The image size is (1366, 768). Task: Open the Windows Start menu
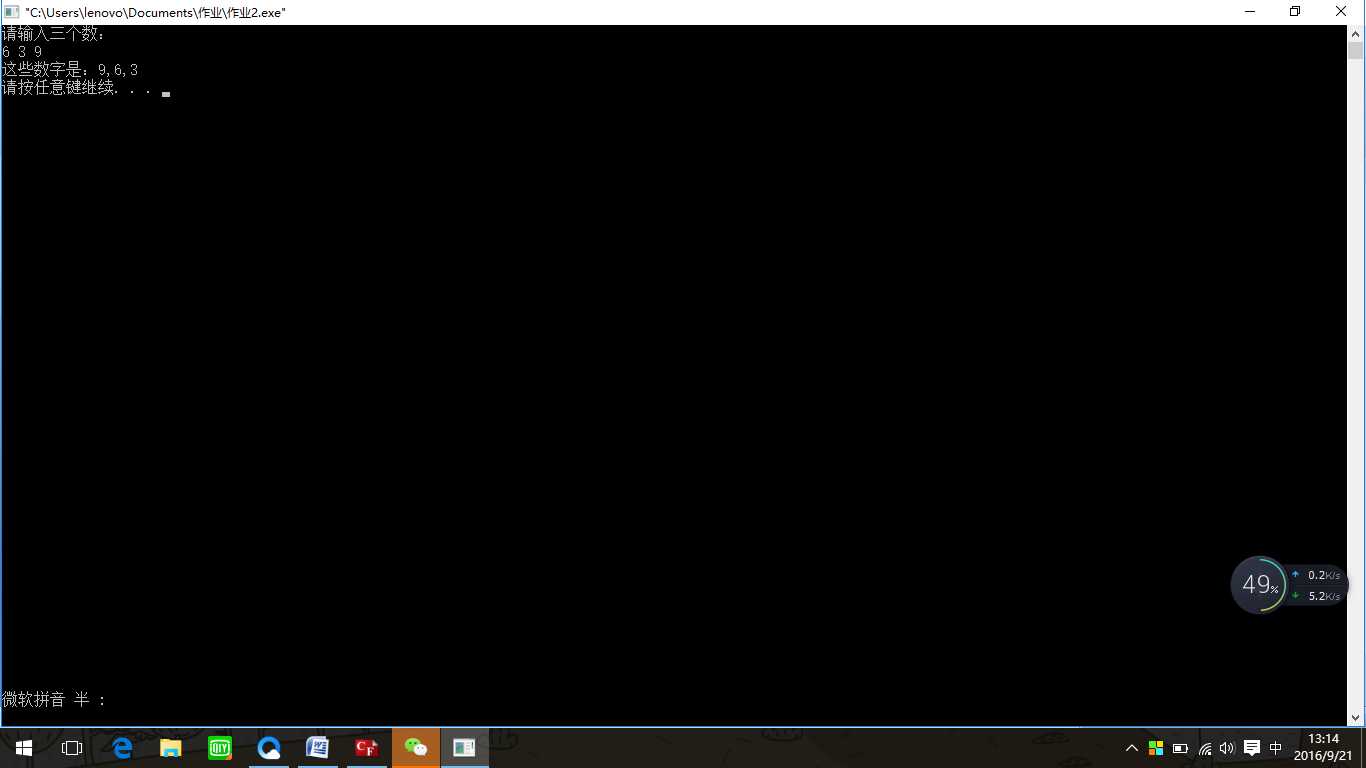[x=23, y=748]
